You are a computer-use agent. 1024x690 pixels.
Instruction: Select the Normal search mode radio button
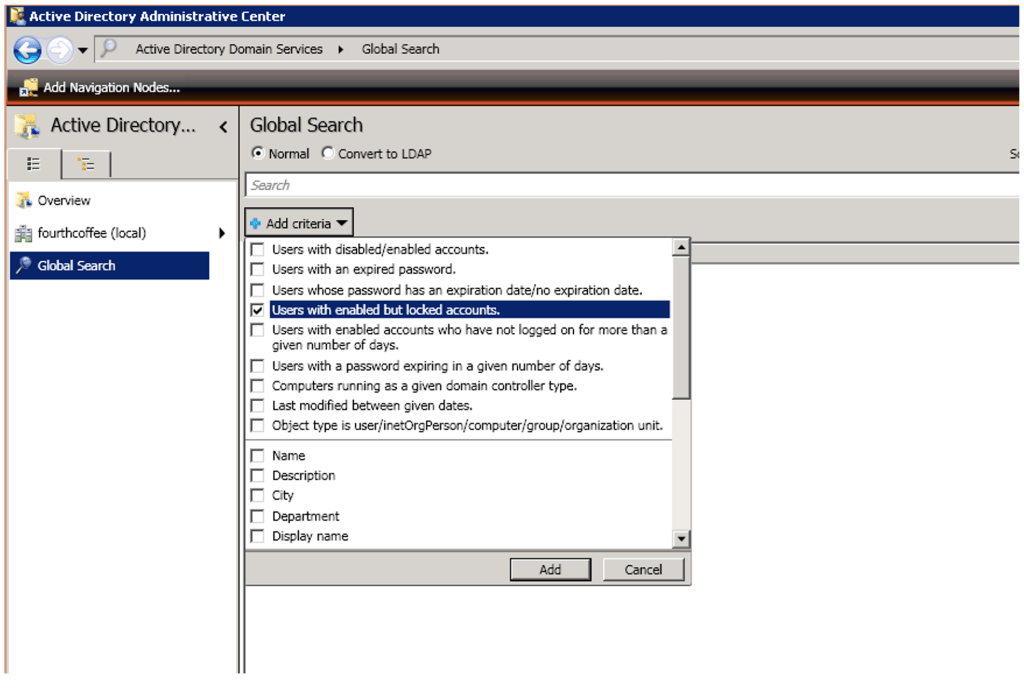(x=258, y=154)
